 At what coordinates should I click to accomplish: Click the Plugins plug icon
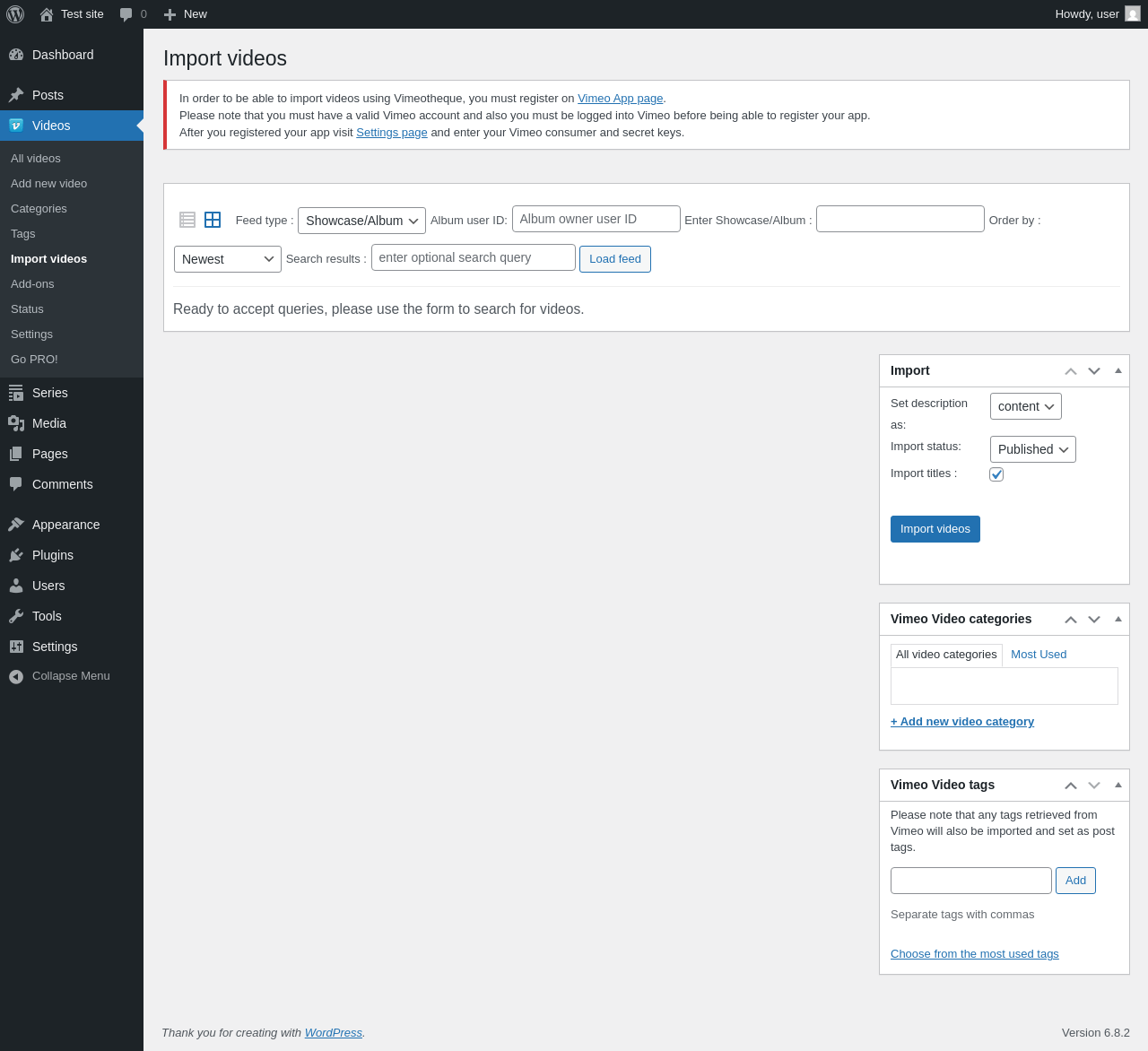[16, 555]
